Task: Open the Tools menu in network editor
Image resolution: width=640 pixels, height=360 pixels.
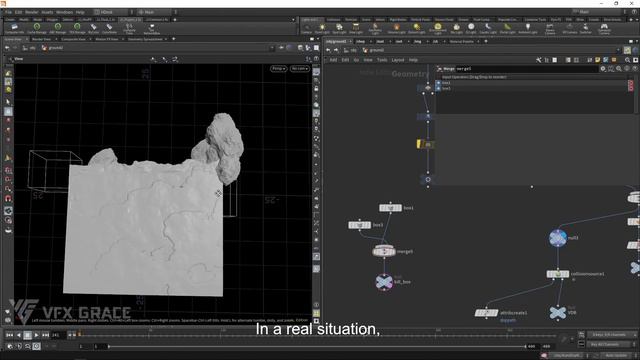Action: pyautogui.click(x=382, y=60)
